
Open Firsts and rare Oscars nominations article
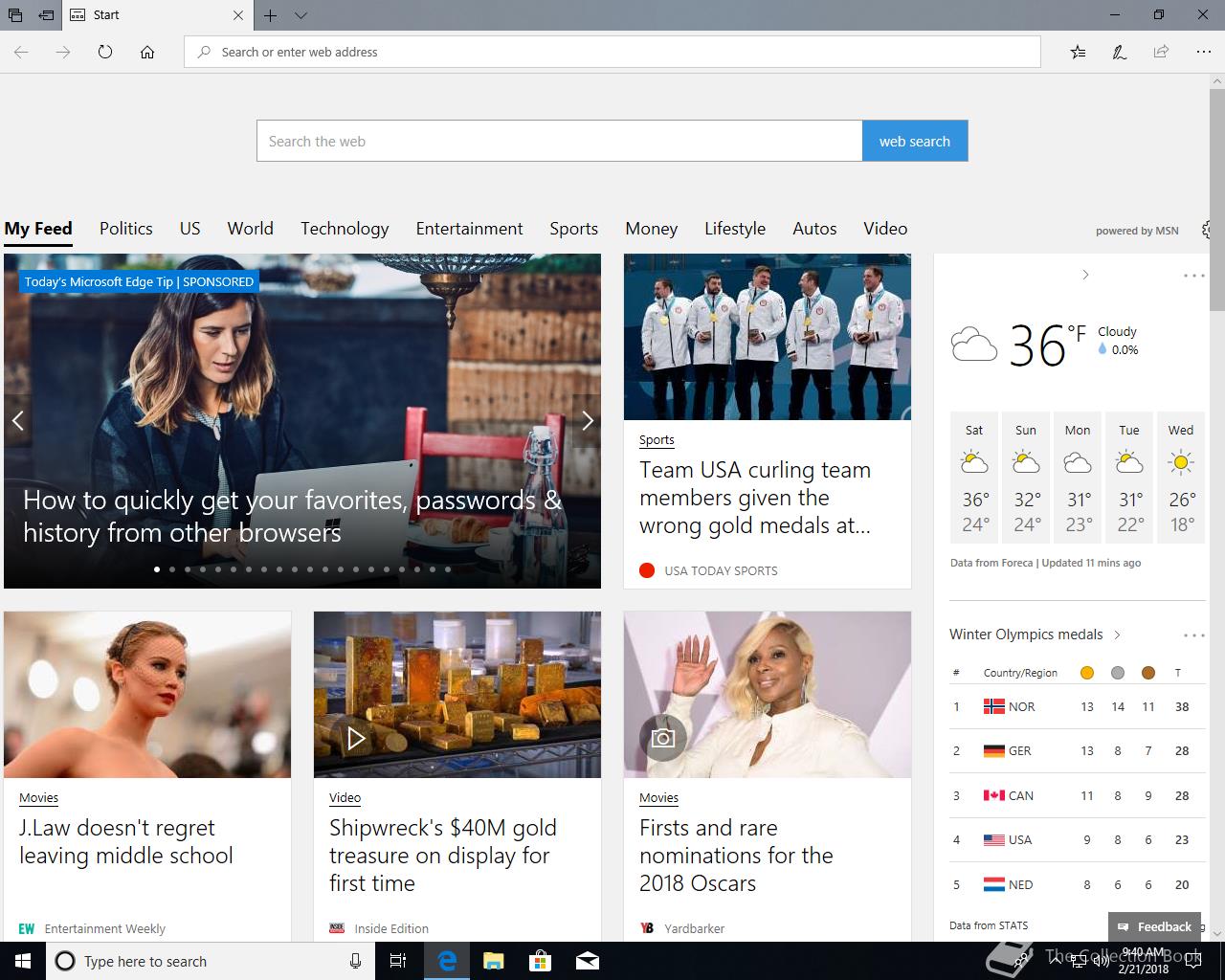736,856
